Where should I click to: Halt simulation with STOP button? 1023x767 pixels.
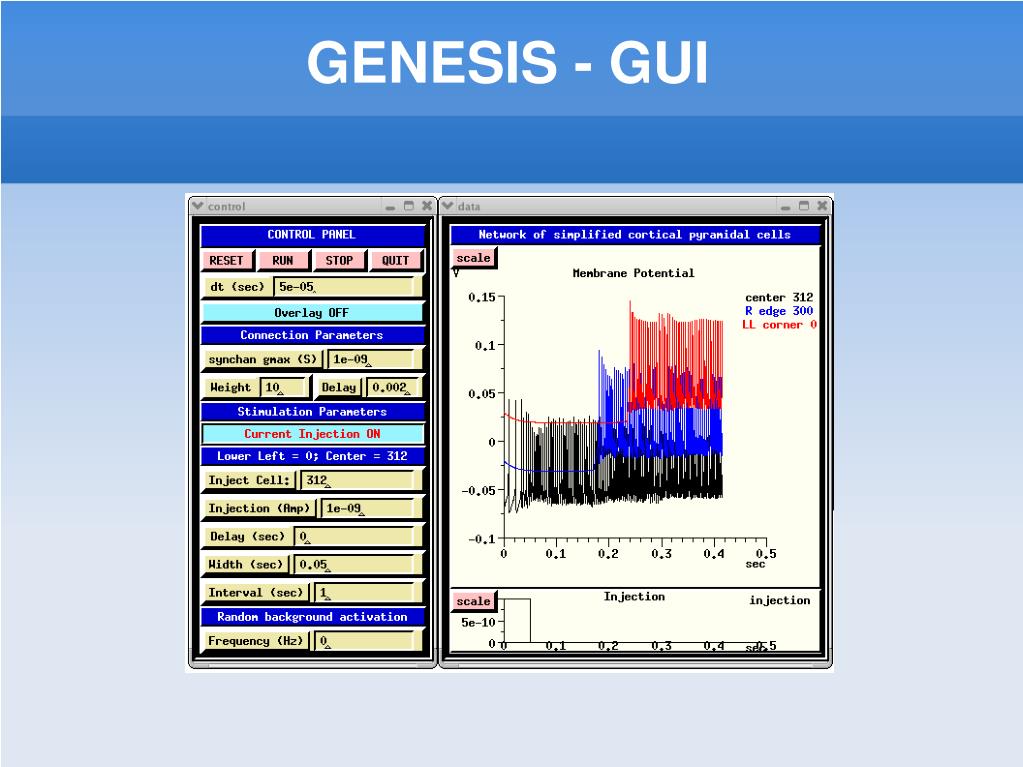(339, 260)
